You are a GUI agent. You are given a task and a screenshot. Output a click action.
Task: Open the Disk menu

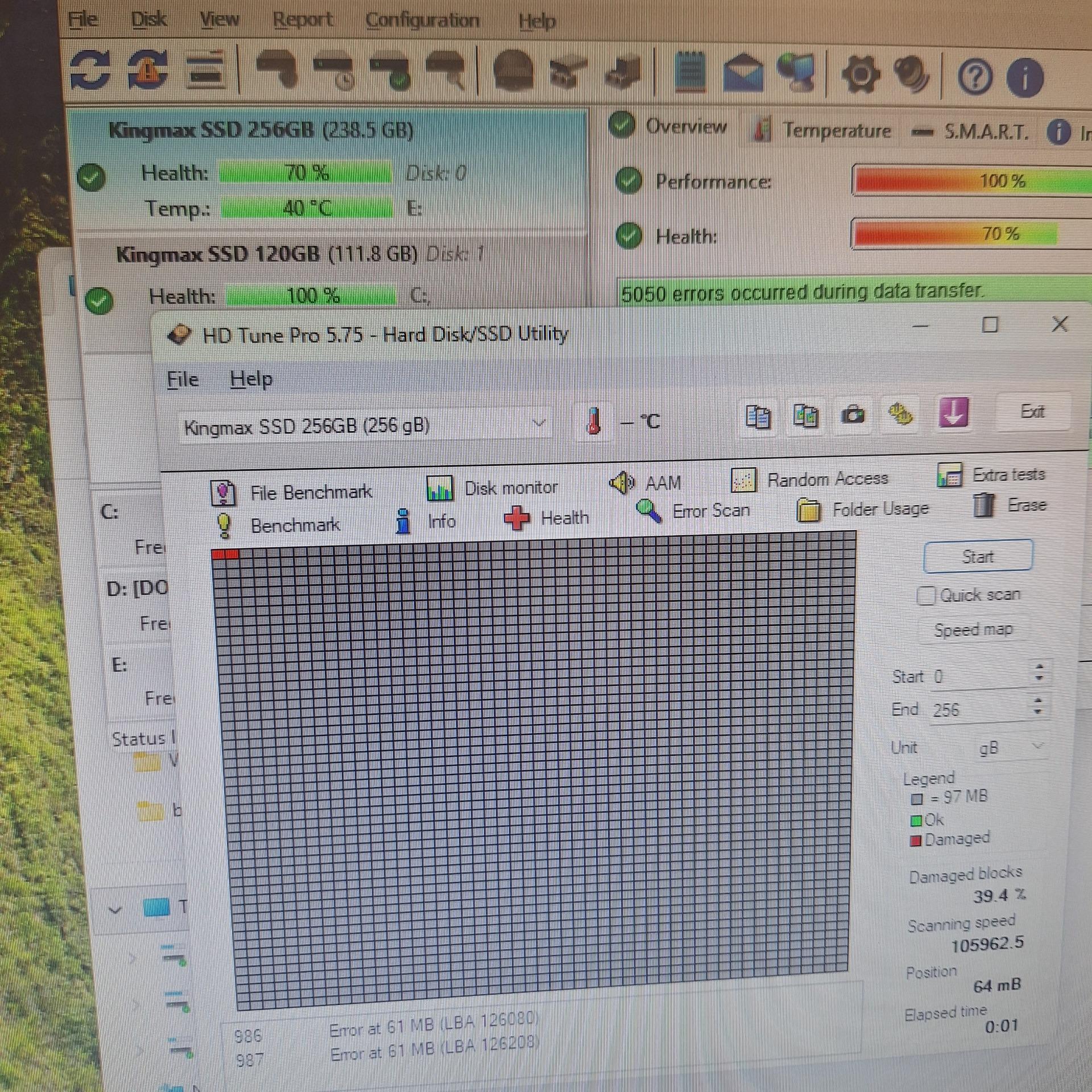point(149,20)
